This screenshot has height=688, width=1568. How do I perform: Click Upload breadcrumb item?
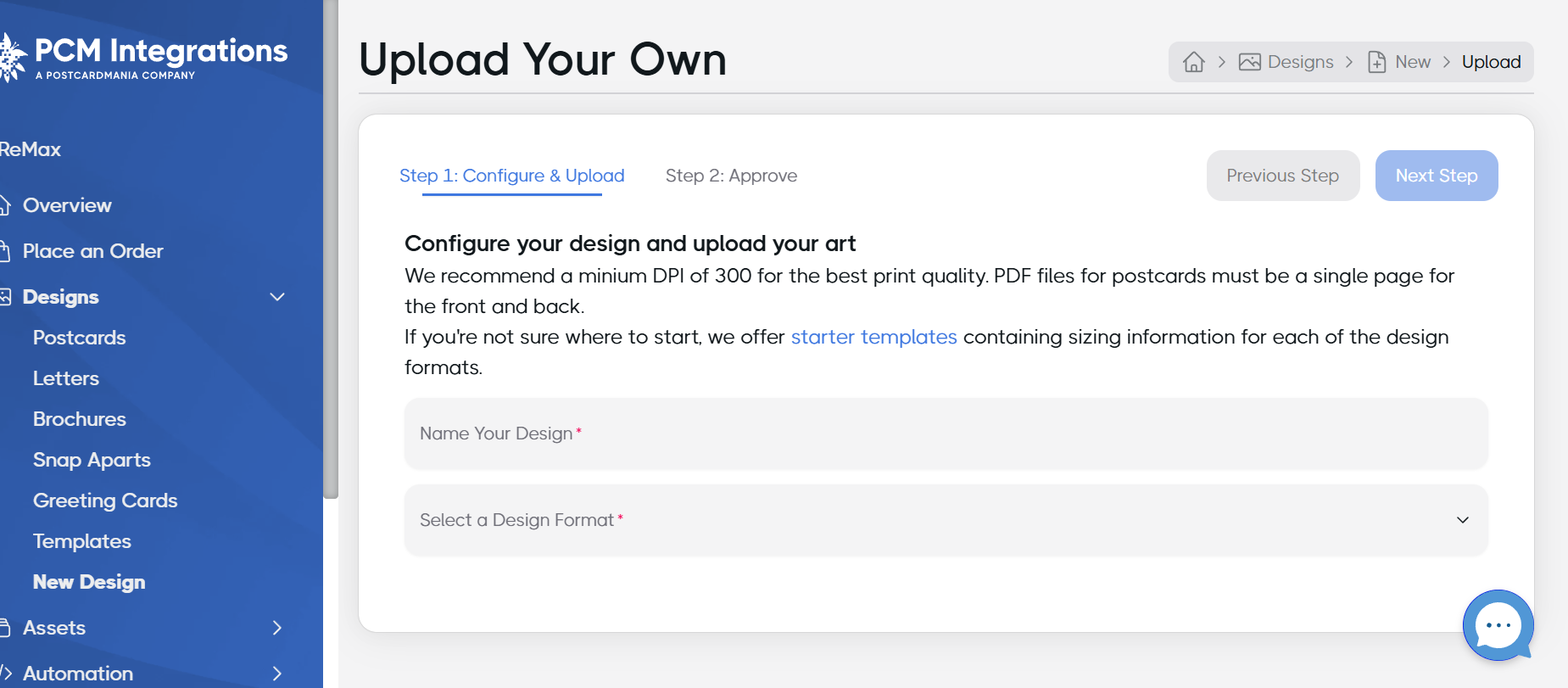(1491, 62)
